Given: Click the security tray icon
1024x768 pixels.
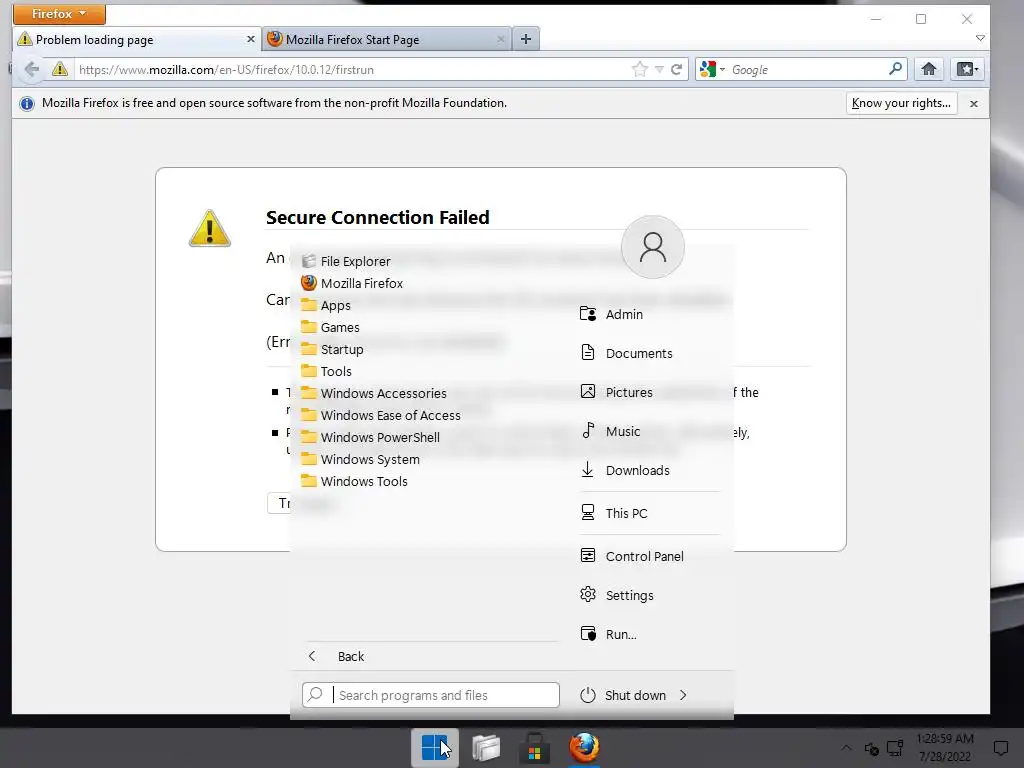Looking at the screenshot, I should click(x=871, y=748).
